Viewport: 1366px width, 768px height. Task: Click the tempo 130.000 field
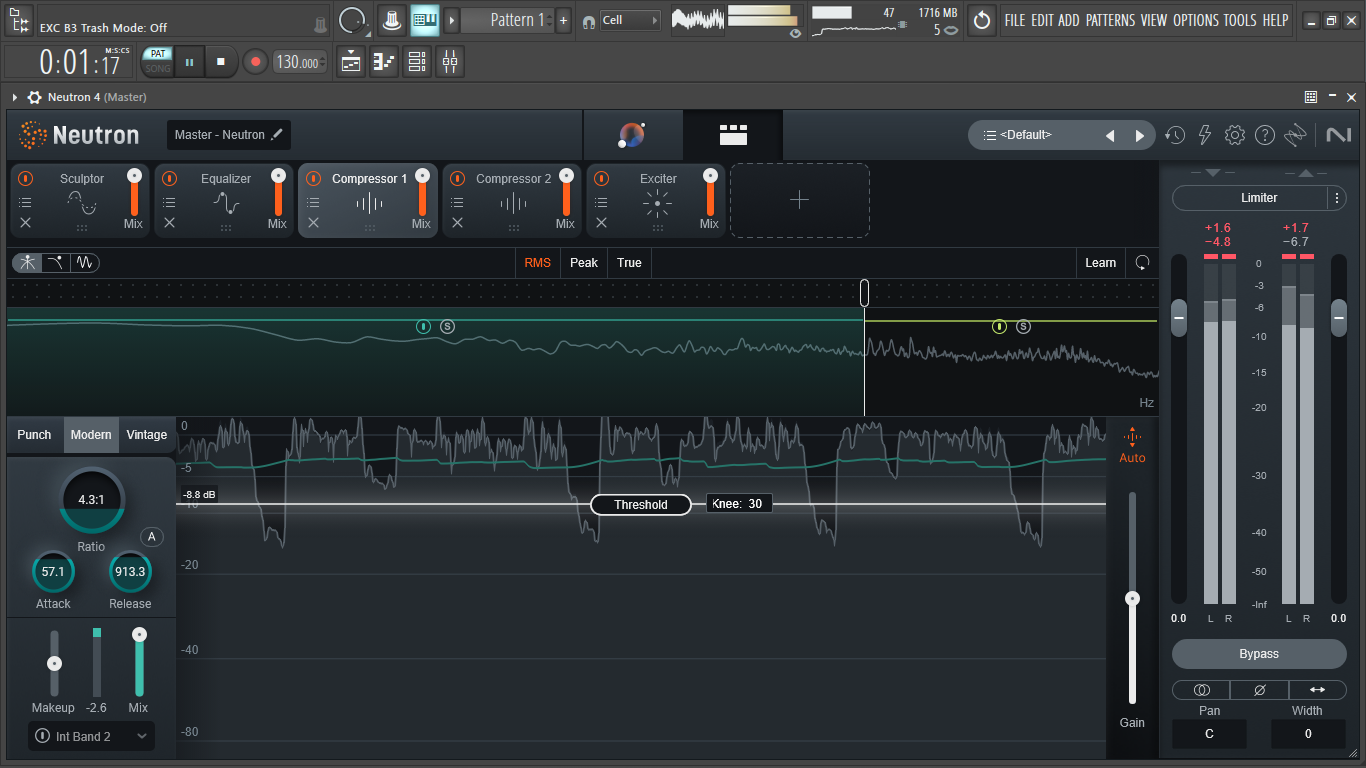tap(300, 62)
